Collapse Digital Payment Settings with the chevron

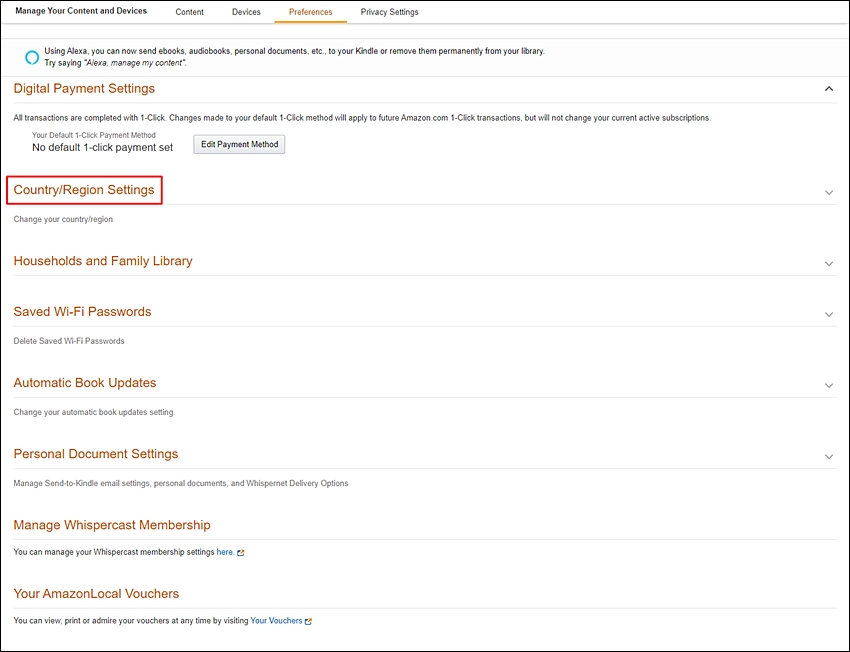coord(828,88)
